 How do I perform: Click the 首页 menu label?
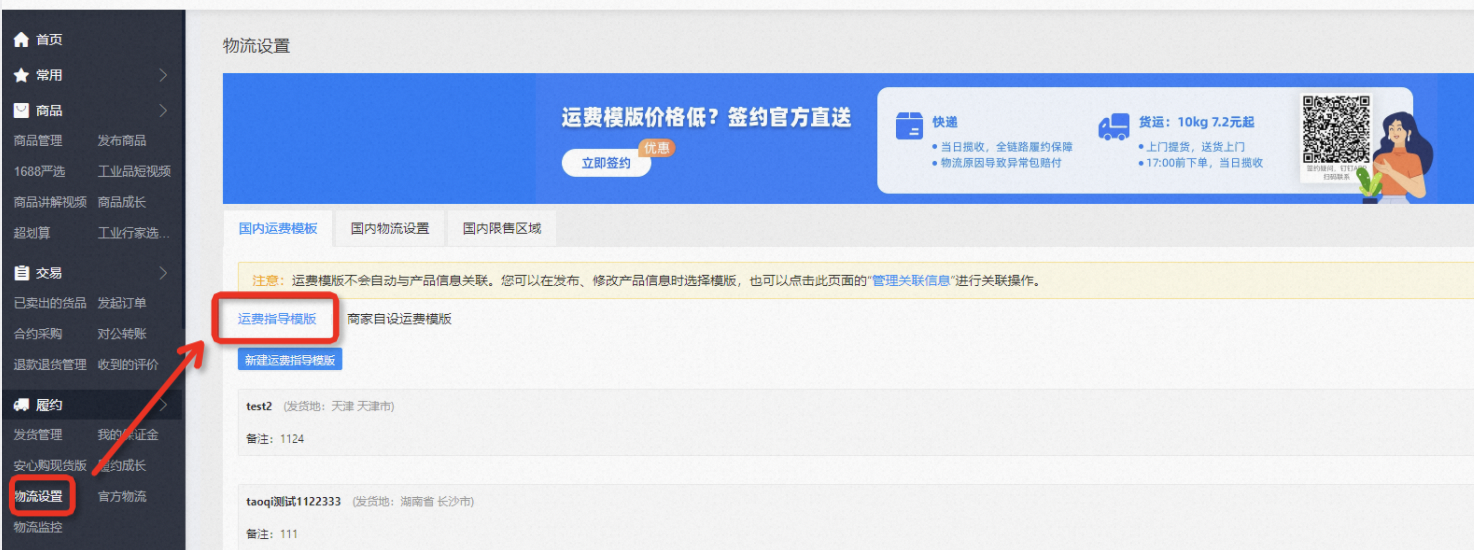coord(50,40)
